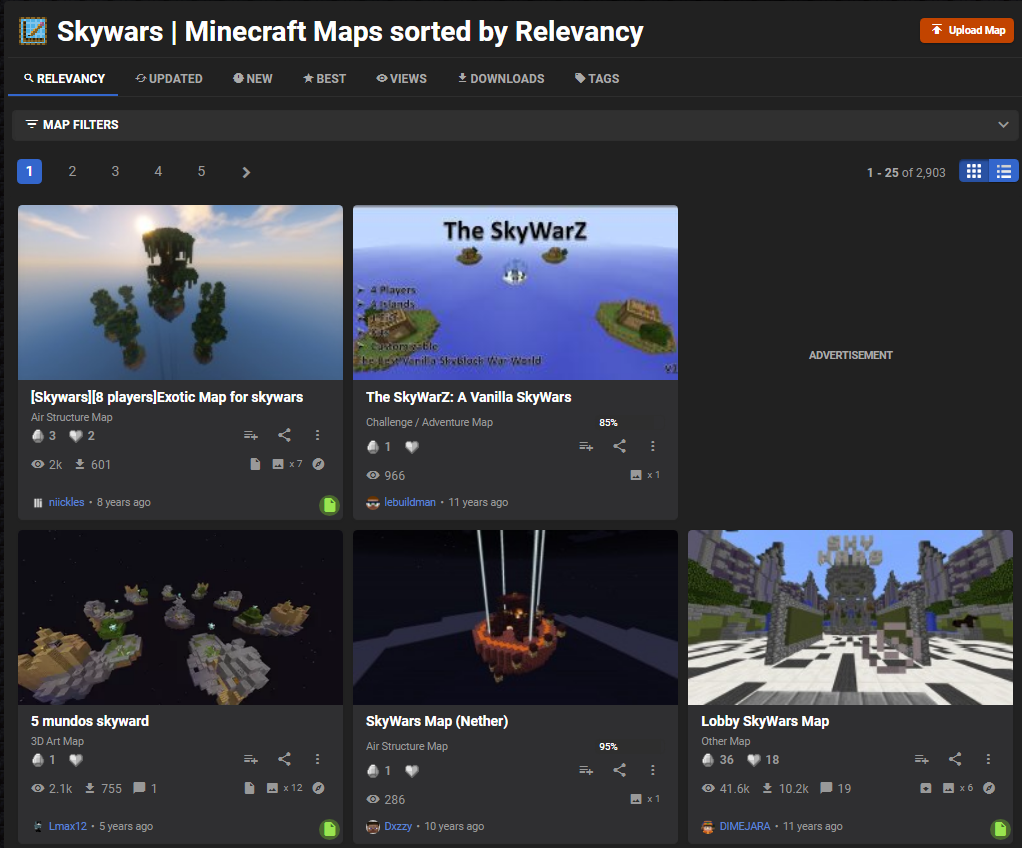The height and width of the screenshot is (848, 1022).
Task: Switch to the New tab
Action: click(253, 79)
